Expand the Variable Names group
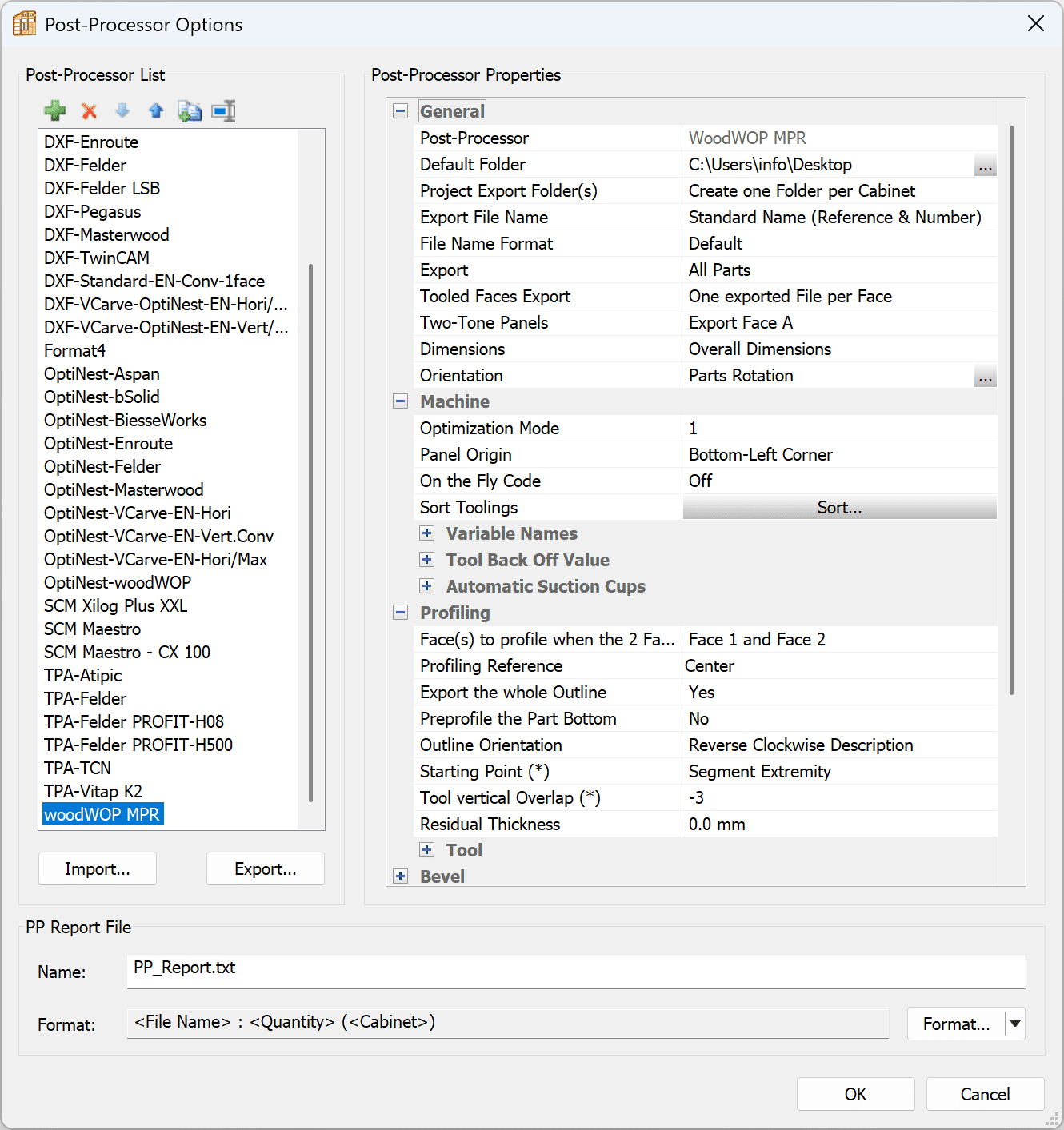 (x=427, y=533)
